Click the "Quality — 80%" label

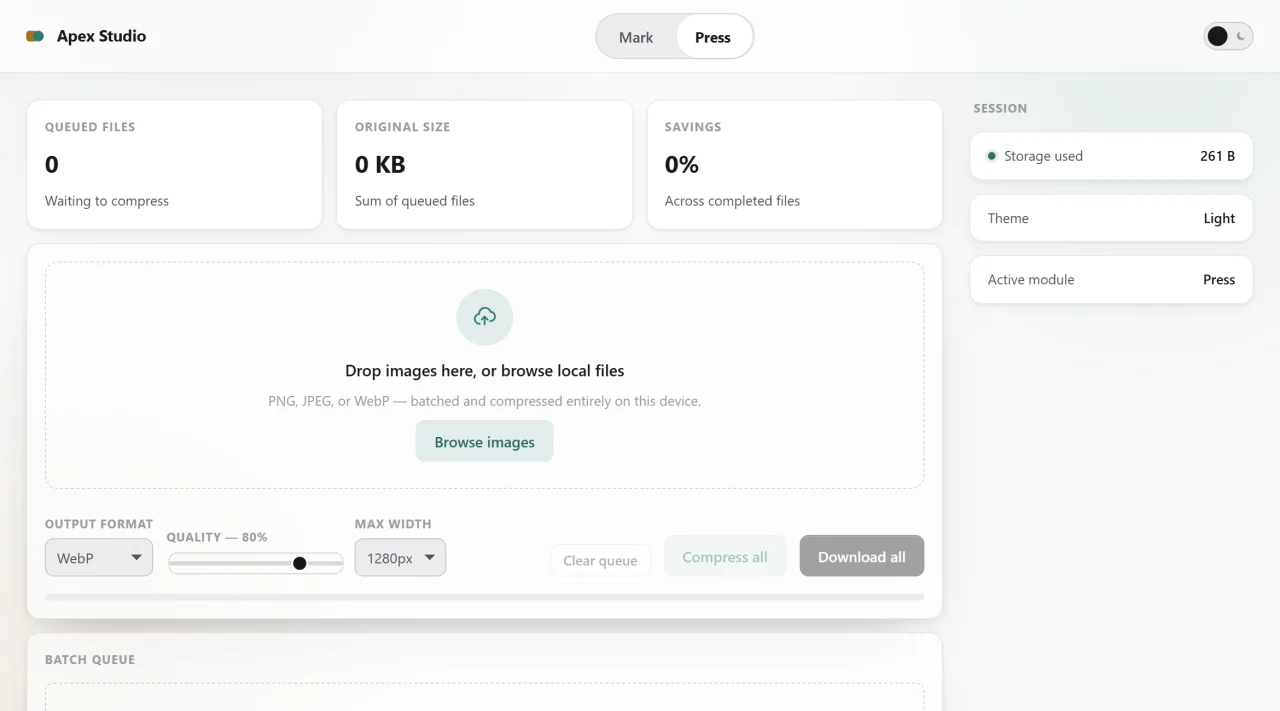point(217,537)
